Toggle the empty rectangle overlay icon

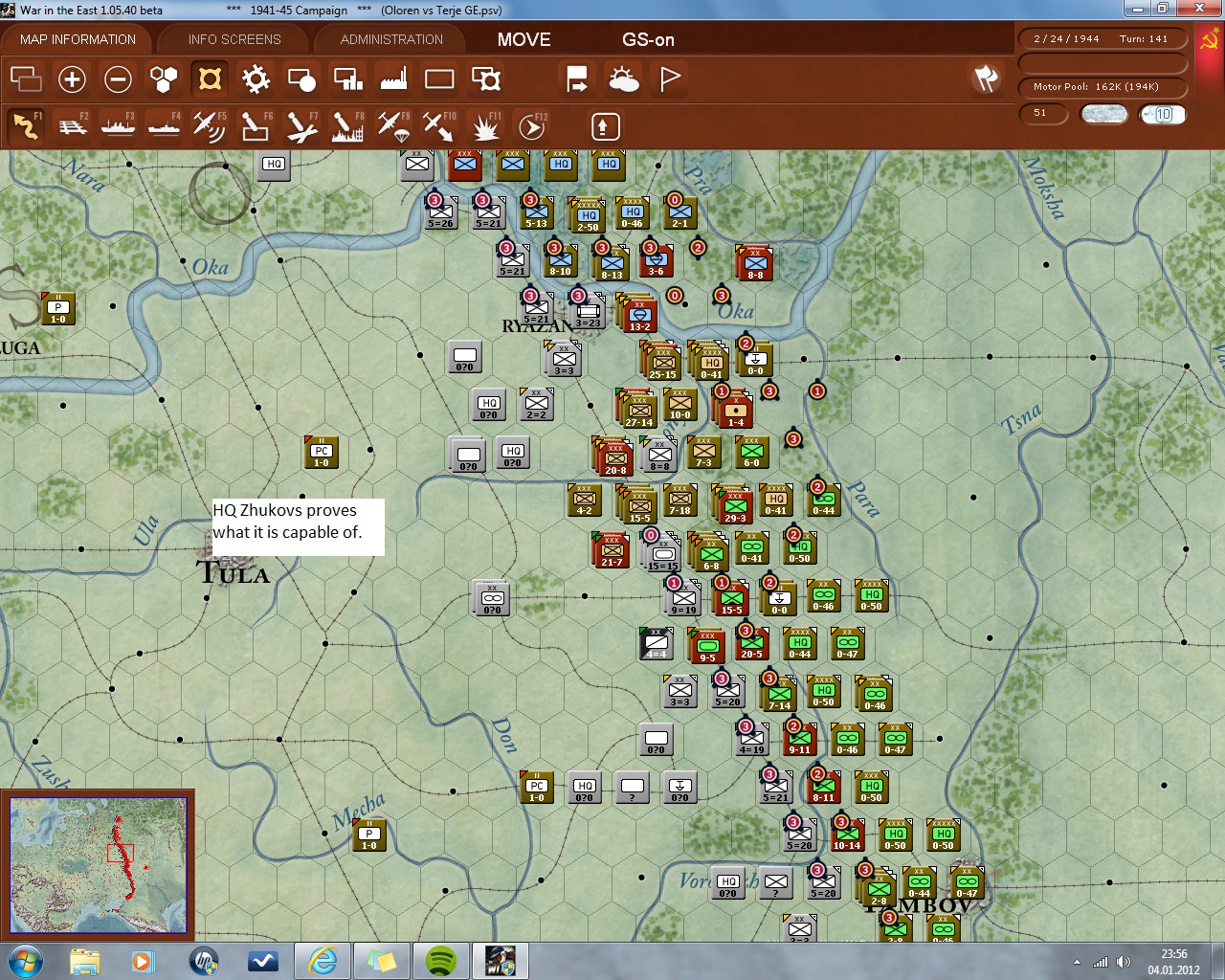coord(439,78)
